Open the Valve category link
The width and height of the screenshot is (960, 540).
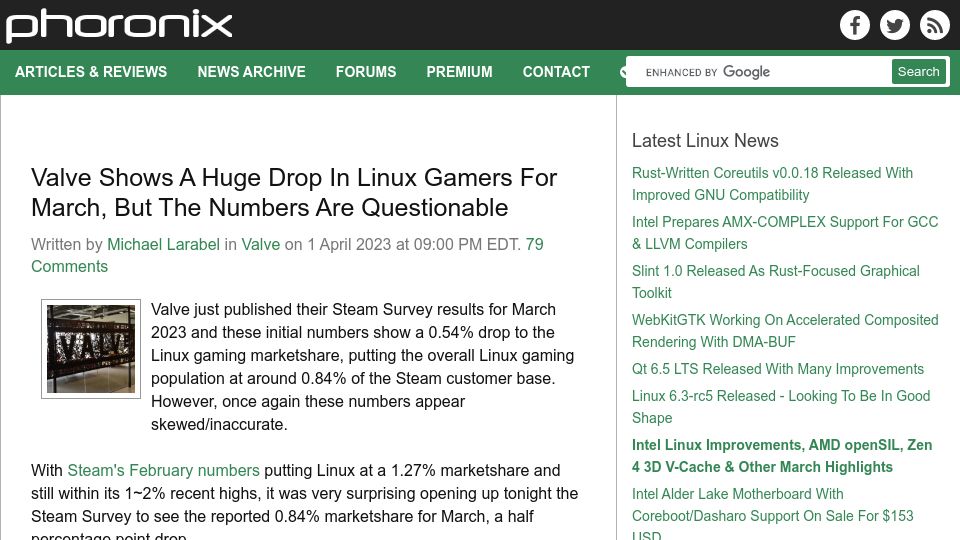coord(260,244)
